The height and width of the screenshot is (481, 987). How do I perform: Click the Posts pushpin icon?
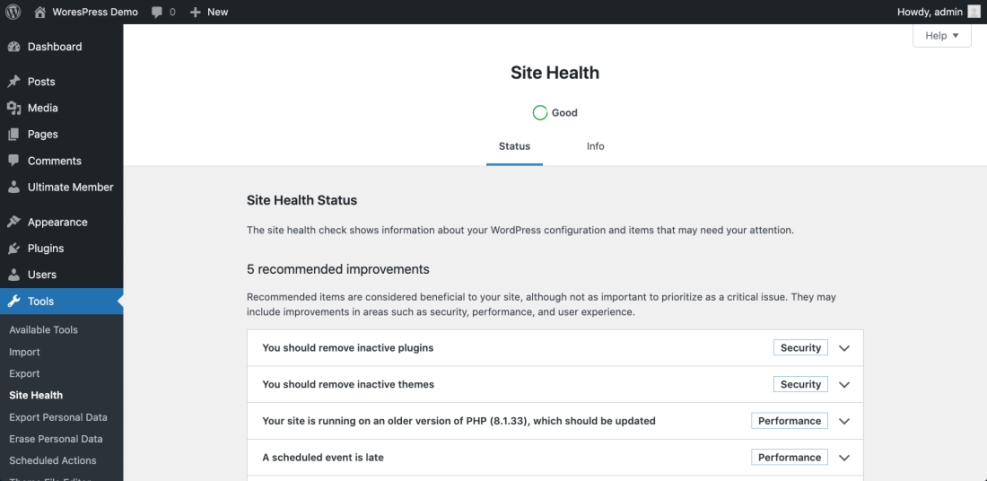[14, 82]
